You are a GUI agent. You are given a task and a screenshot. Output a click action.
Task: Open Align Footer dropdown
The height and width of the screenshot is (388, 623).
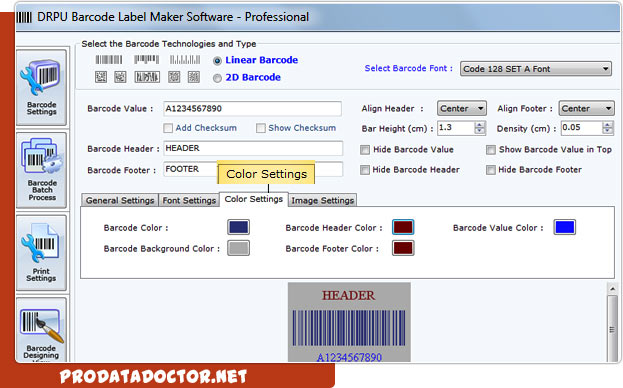coord(586,108)
